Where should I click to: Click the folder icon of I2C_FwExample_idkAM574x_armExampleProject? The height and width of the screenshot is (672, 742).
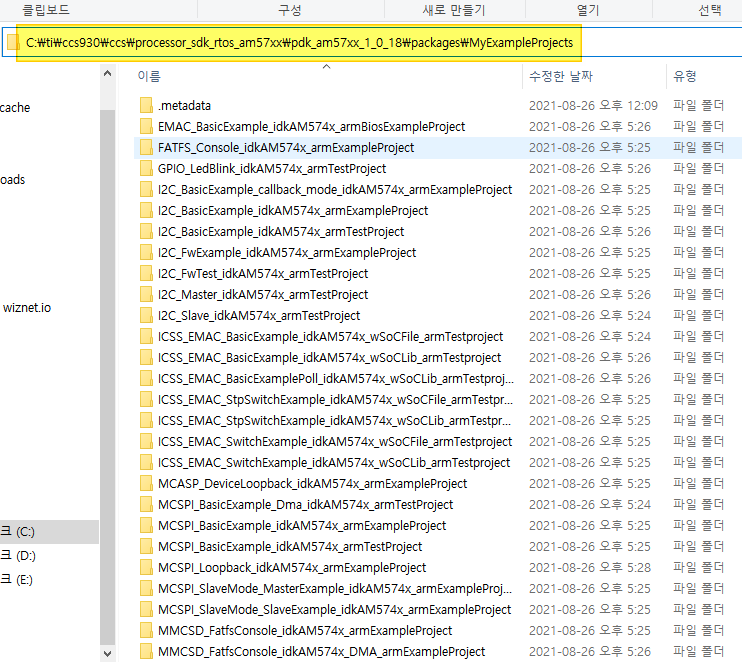146,252
